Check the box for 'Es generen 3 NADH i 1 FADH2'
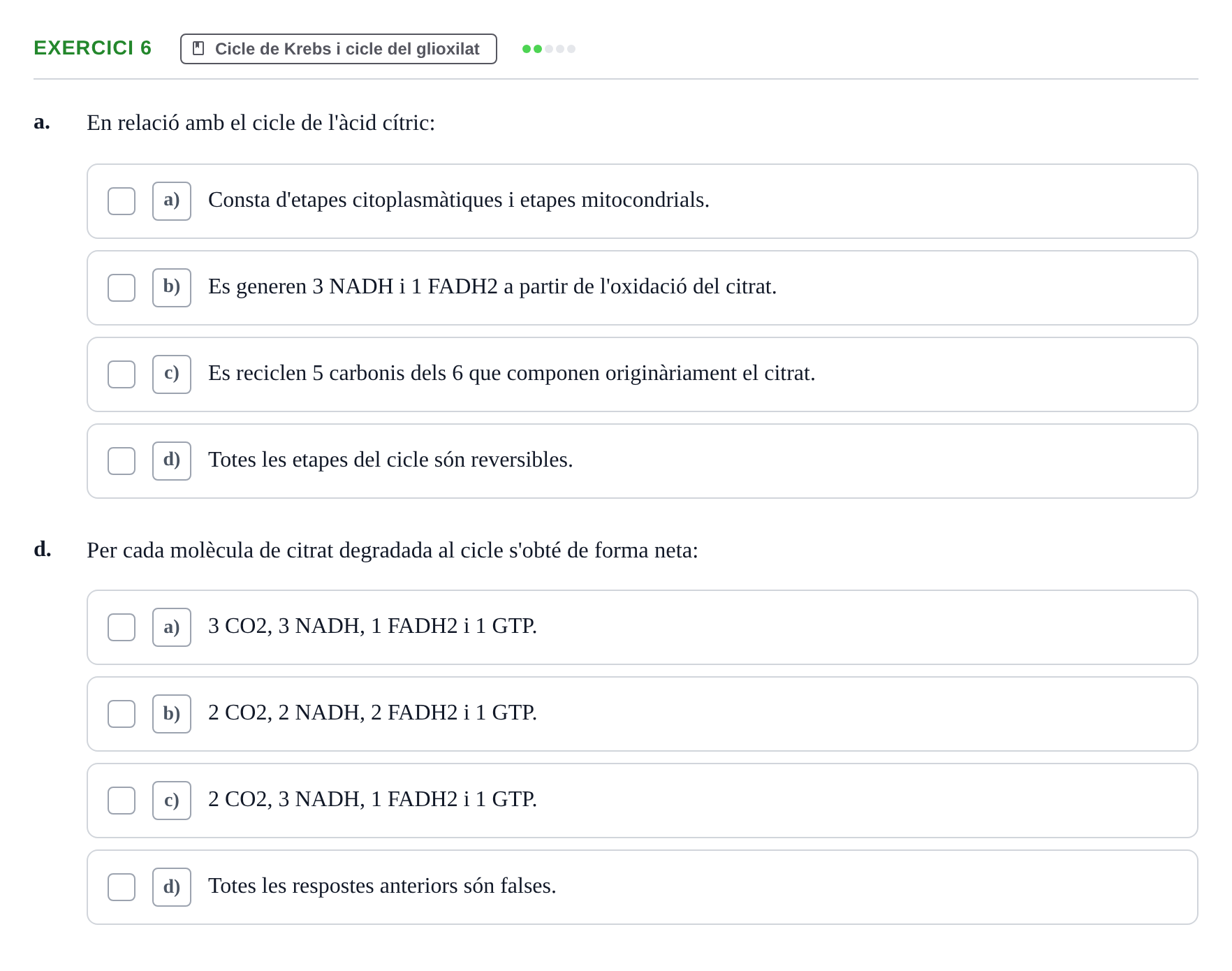 pos(122,288)
